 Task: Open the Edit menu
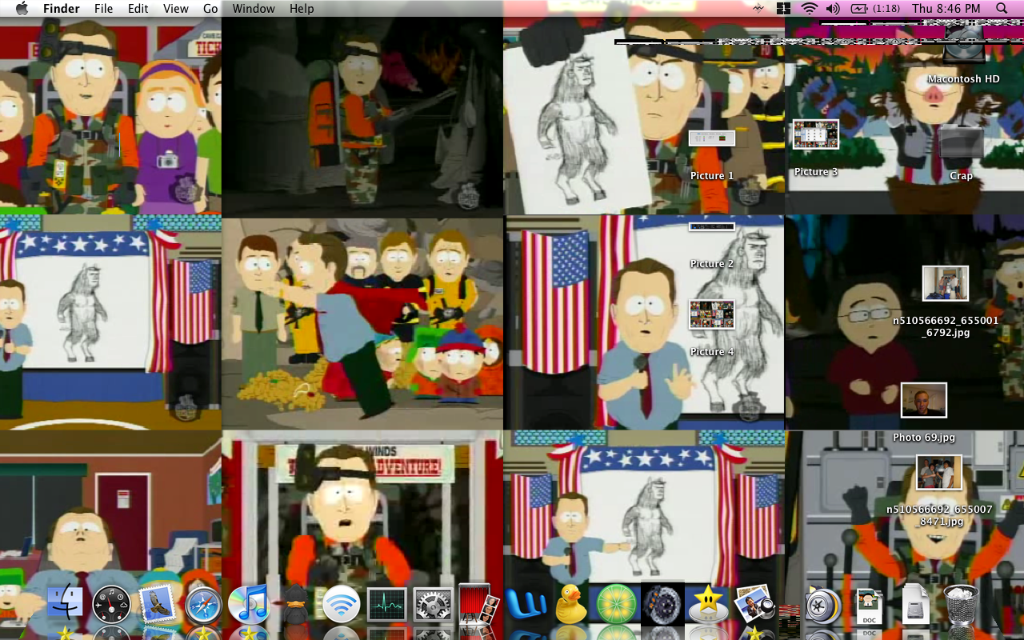tap(138, 8)
